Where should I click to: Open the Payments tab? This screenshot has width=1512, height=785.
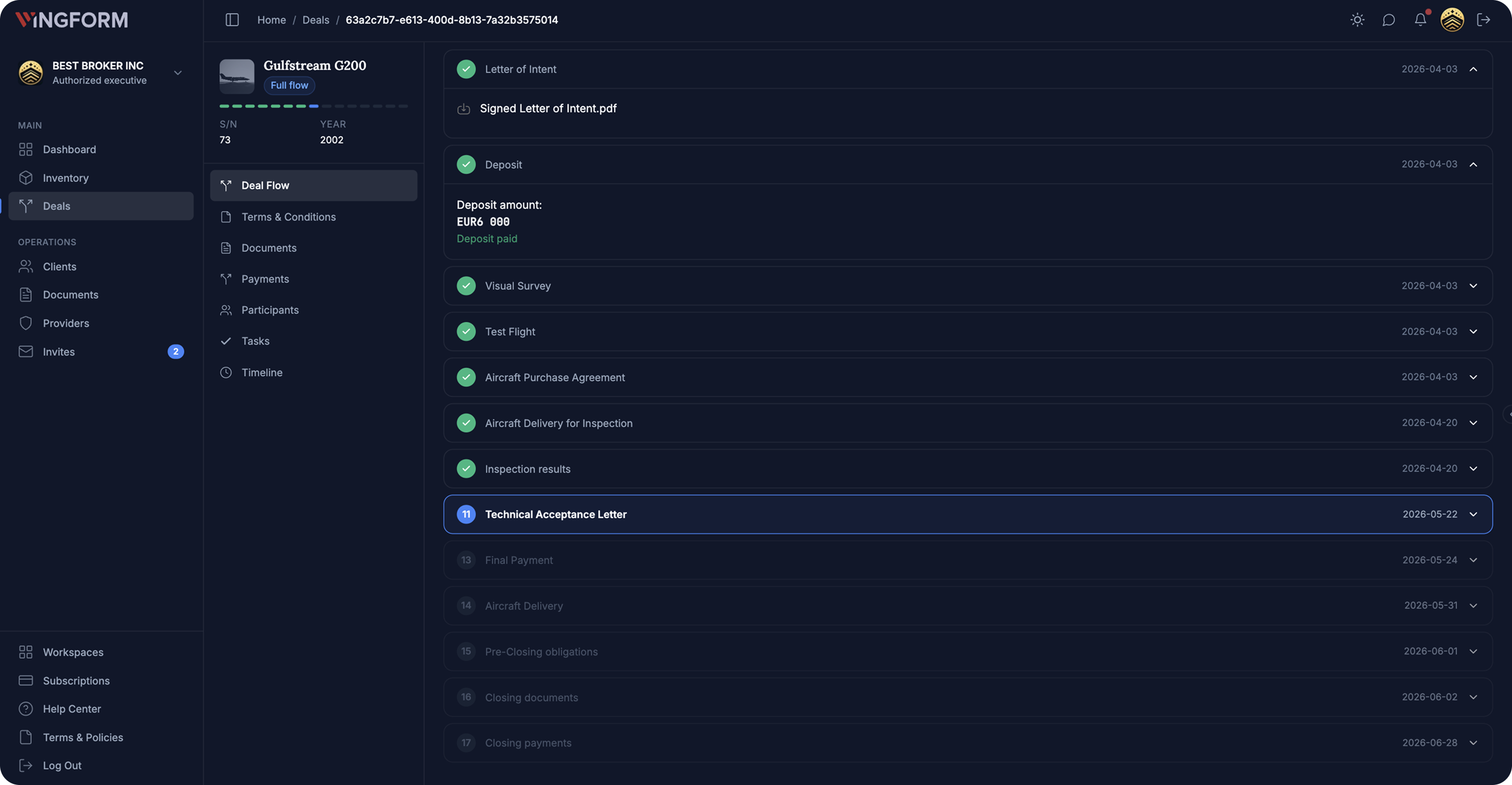[x=264, y=279]
